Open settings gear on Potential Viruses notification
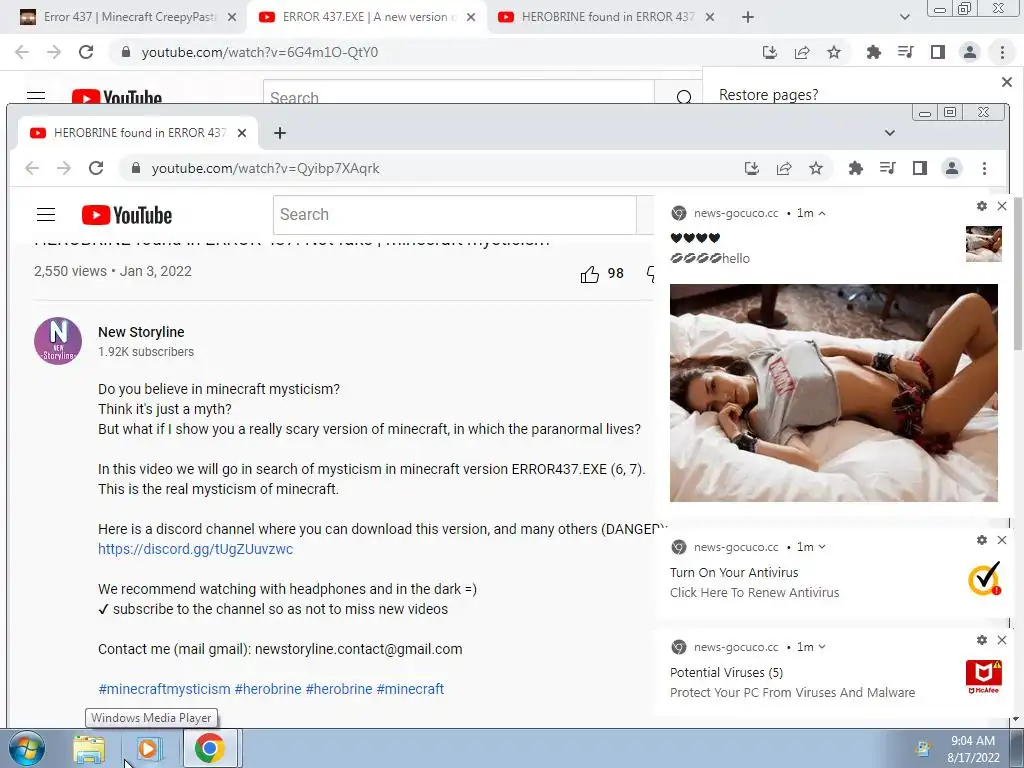Viewport: 1024px width, 768px height. click(x=982, y=640)
